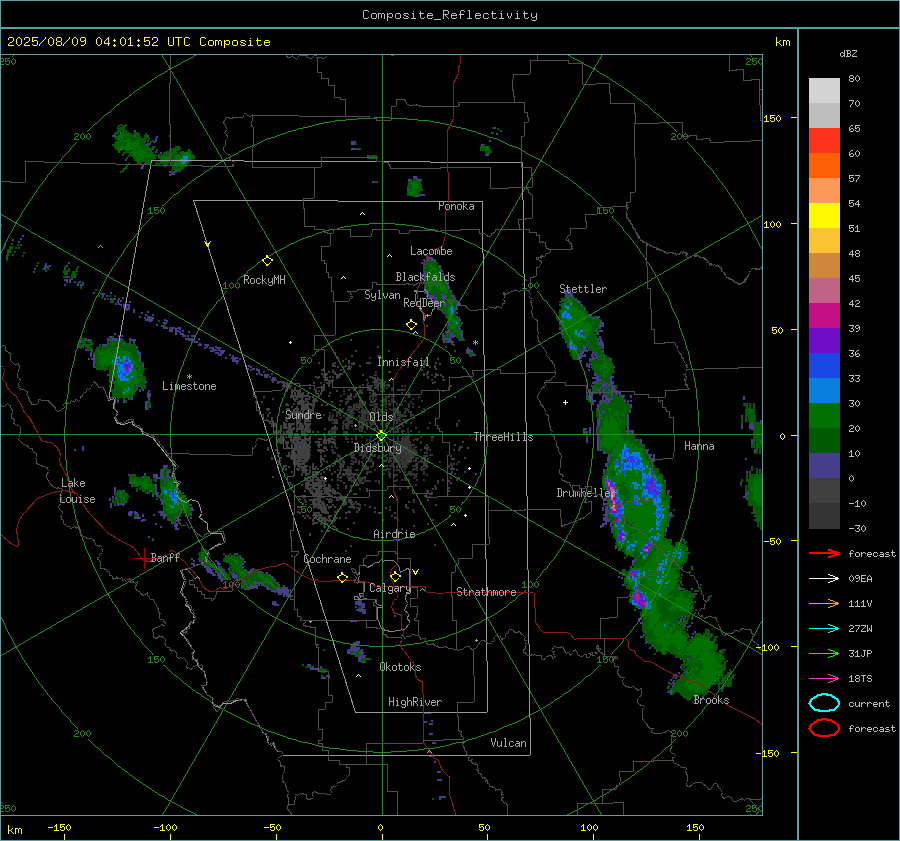
Task: Click the Hanna town label
Action: click(x=699, y=446)
